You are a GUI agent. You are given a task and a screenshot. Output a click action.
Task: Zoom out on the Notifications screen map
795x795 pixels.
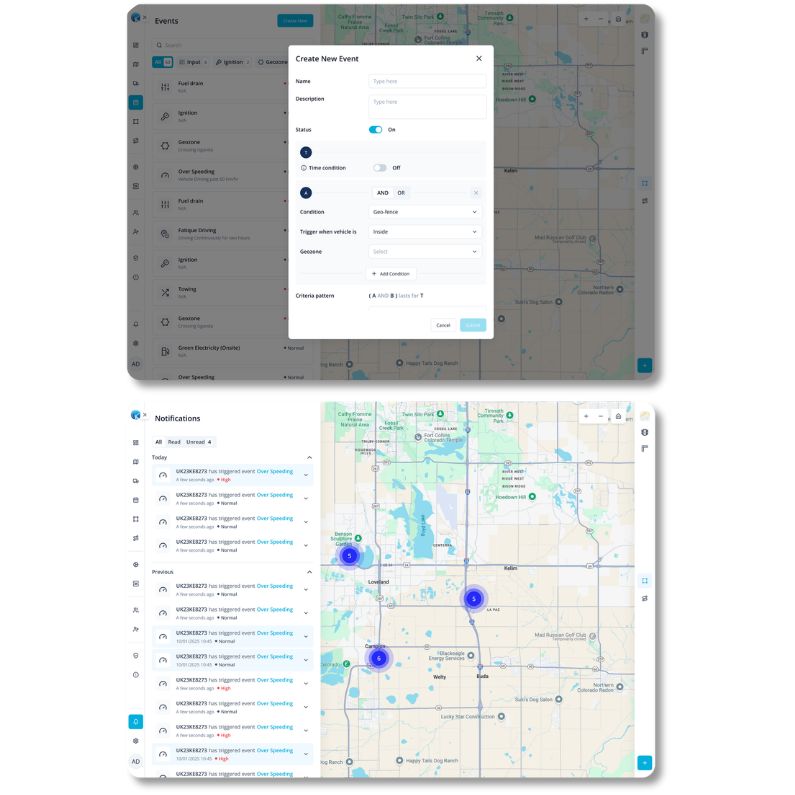click(601, 416)
